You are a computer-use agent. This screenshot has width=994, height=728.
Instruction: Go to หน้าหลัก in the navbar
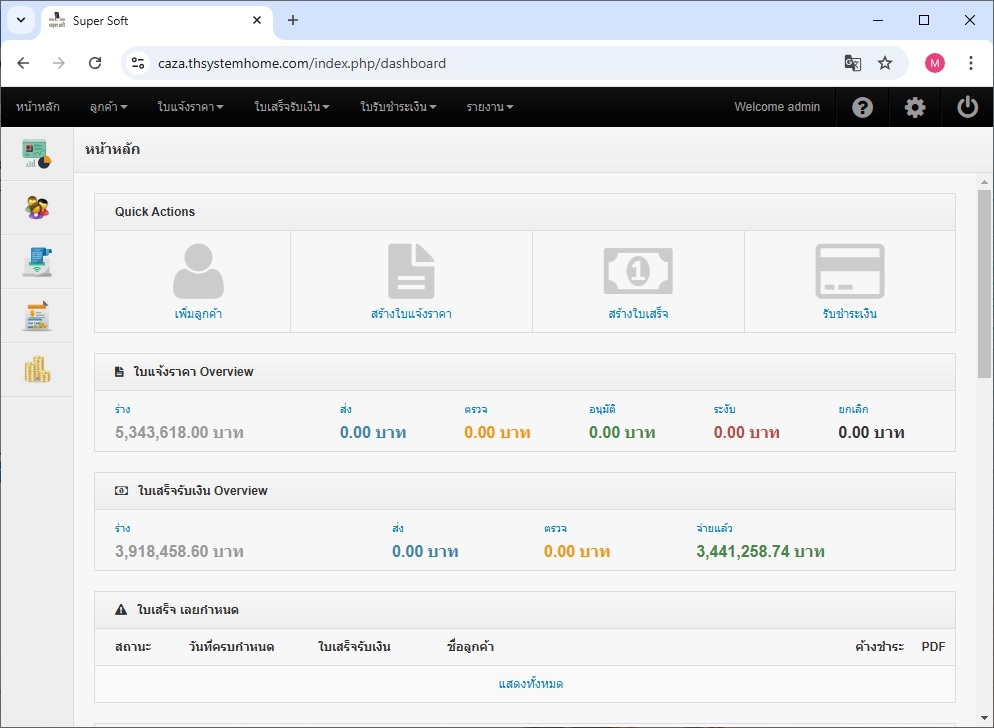(37, 107)
